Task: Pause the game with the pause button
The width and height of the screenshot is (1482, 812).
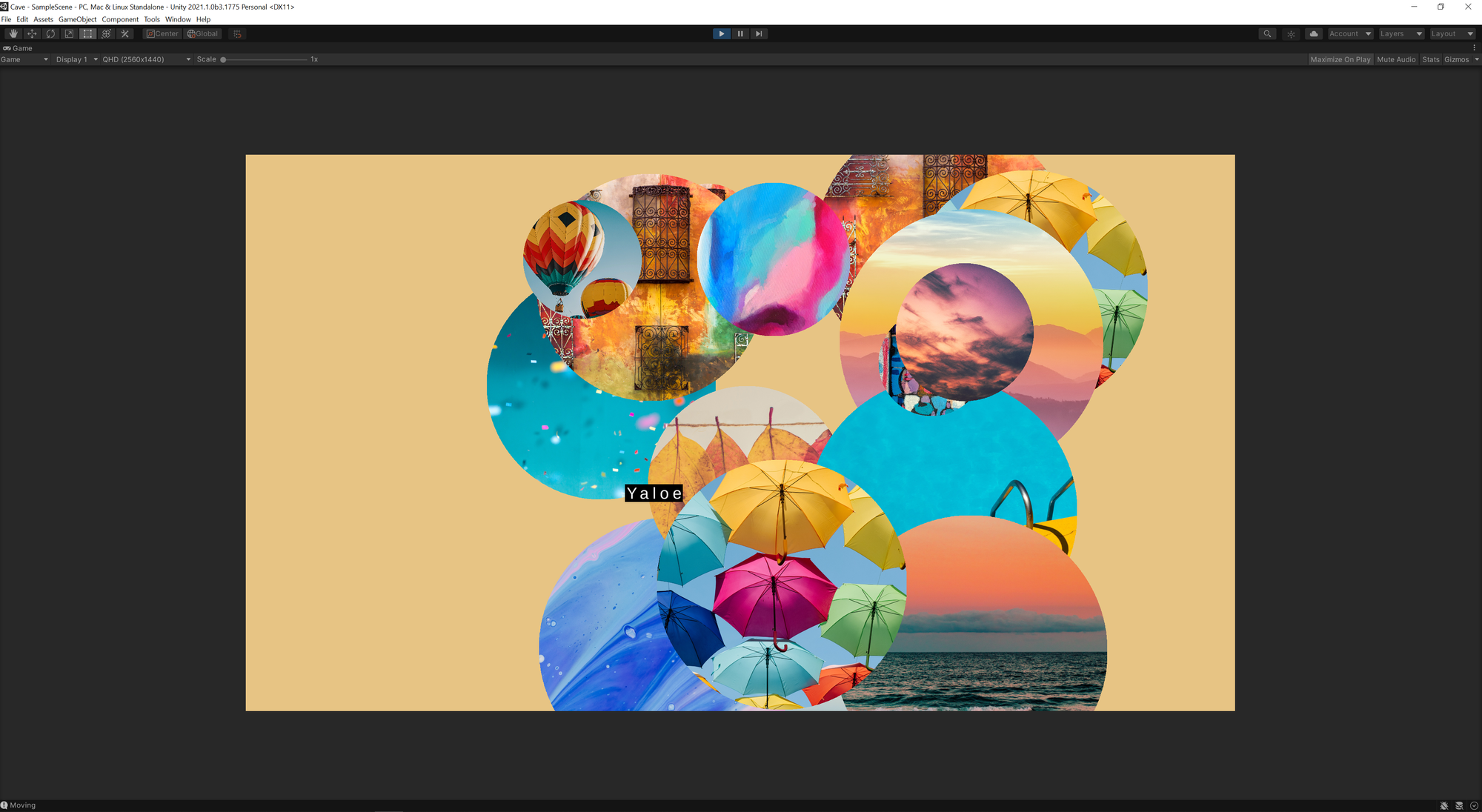Action: click(x=740, y=34)
